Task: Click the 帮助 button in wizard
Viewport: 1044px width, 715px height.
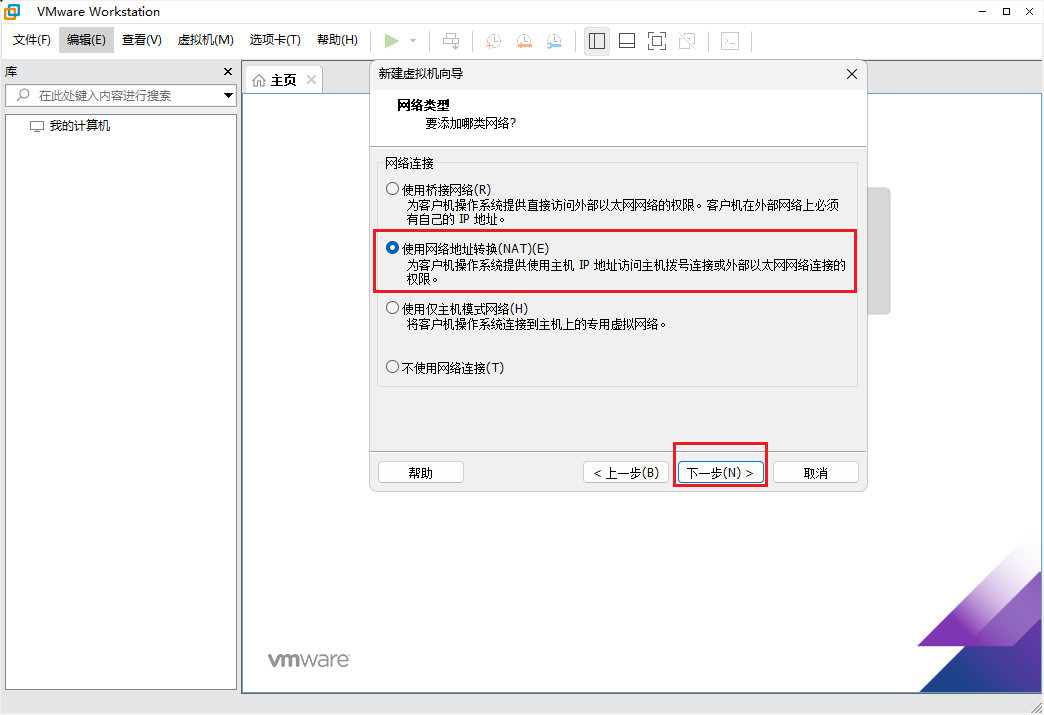Action: (421, 473)
